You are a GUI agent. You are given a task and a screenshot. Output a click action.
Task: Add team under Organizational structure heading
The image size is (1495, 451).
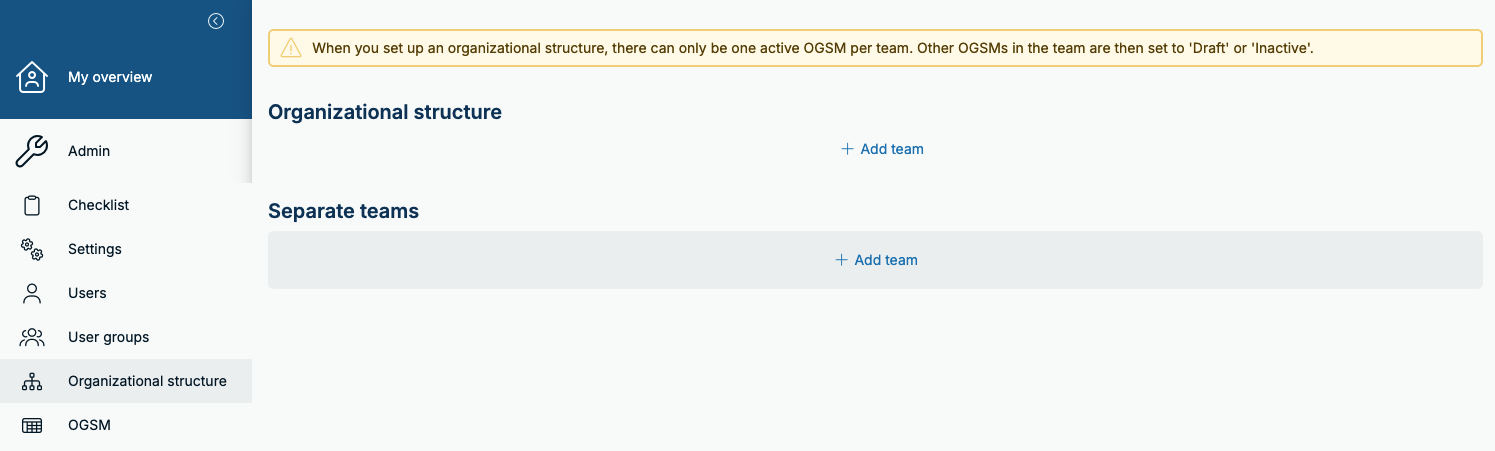click(882, 149)
